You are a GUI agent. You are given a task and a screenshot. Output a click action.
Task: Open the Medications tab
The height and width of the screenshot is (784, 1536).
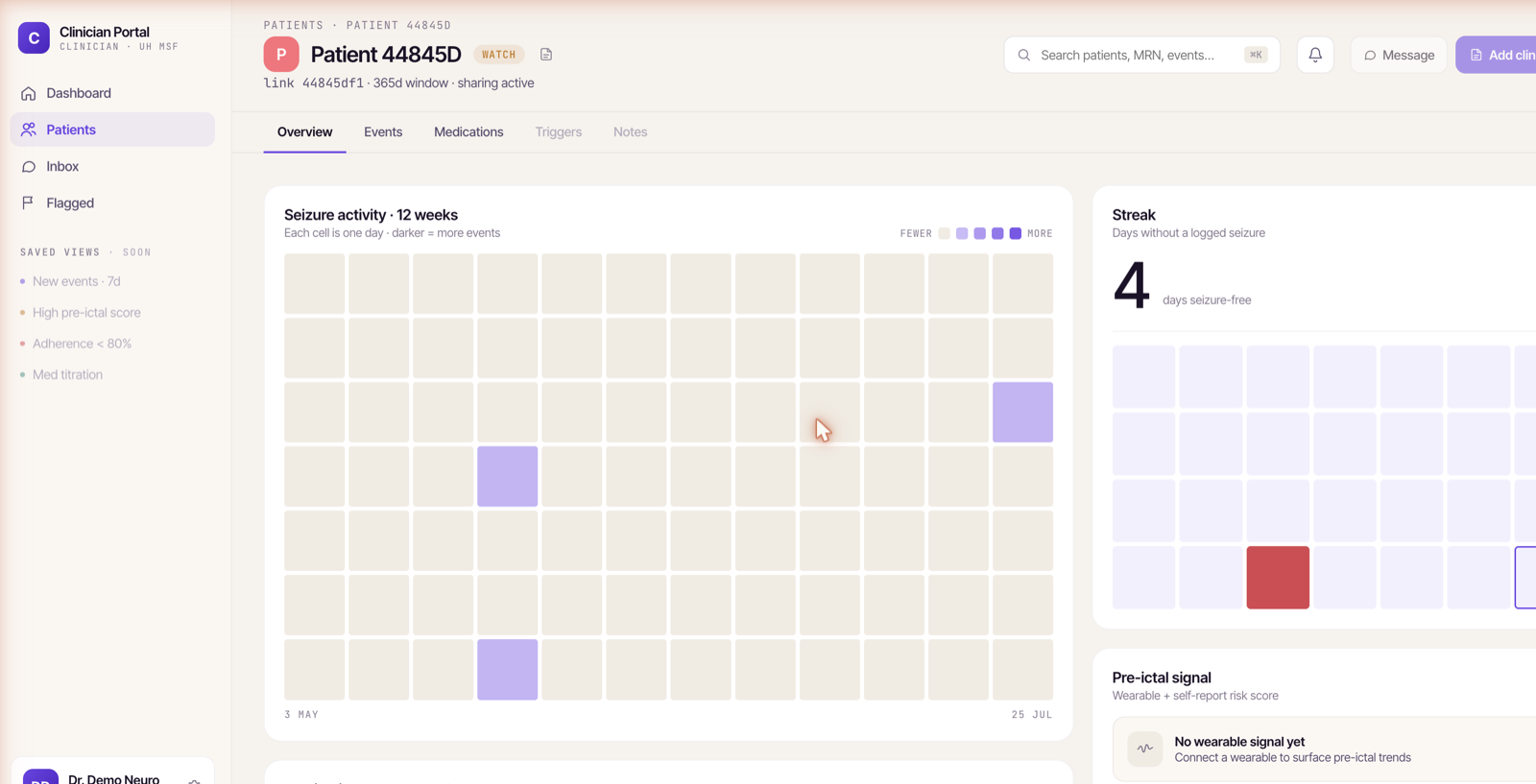468,132
